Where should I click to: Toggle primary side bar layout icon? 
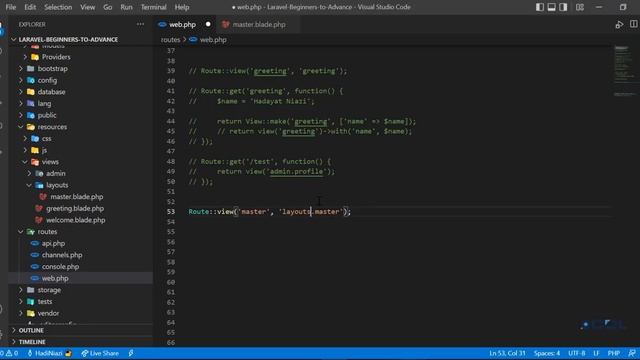point(540,7)
